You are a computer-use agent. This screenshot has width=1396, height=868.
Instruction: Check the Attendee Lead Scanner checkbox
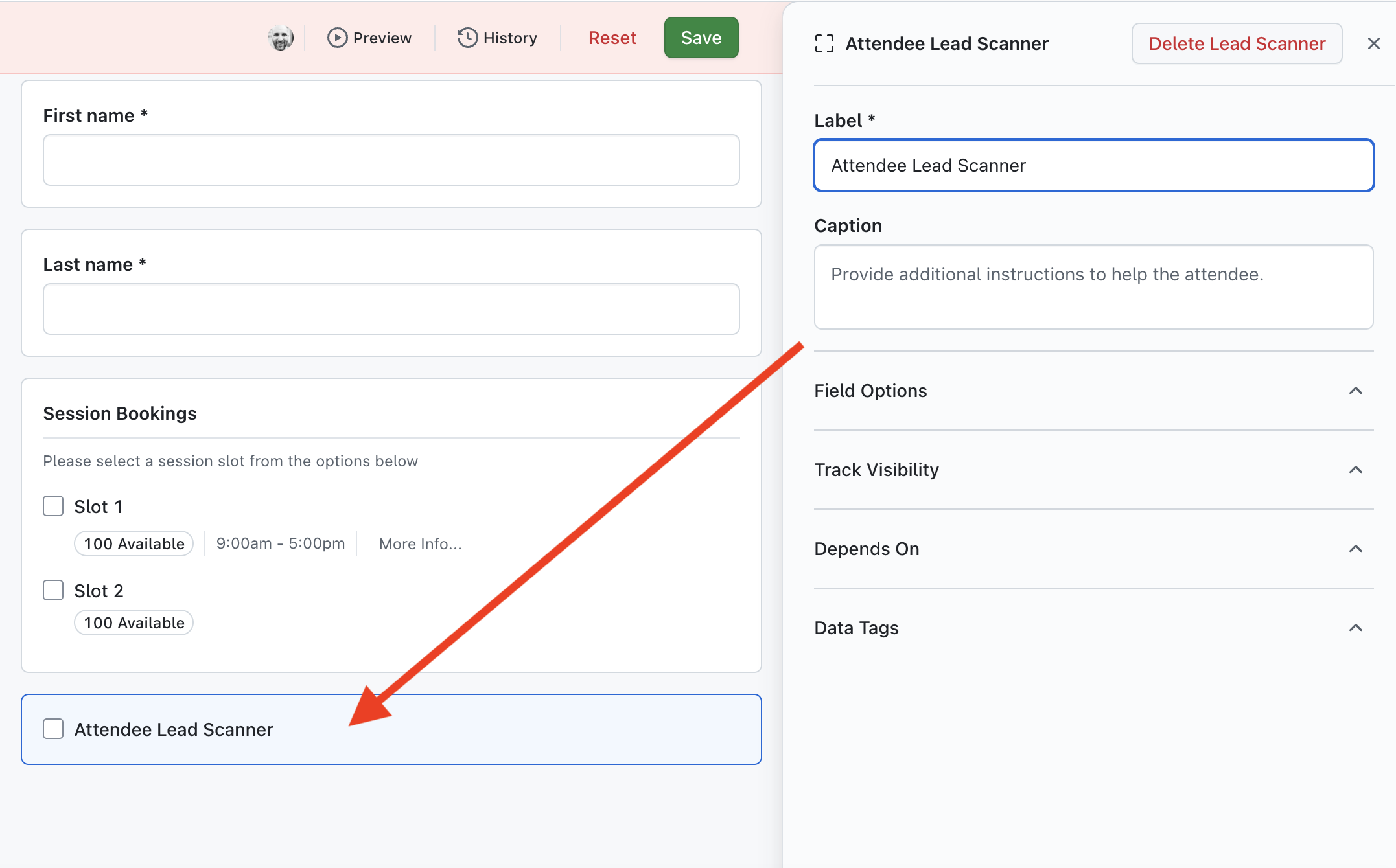click(x=53, y=729)
